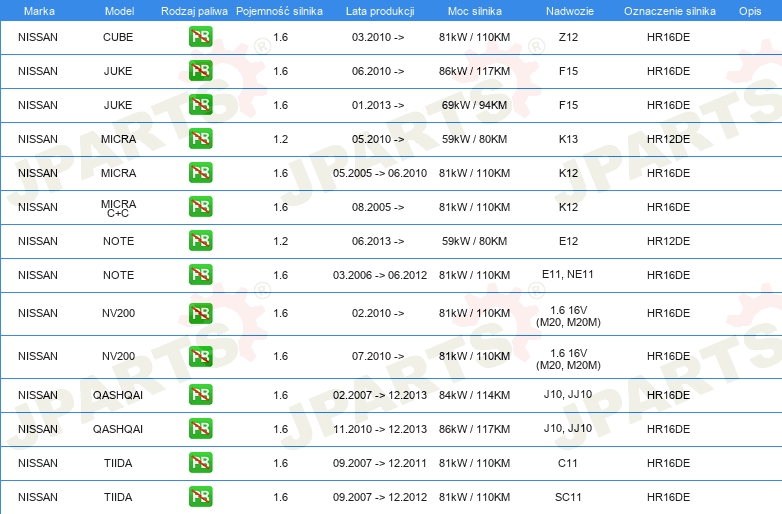Image resolution: width=782 pixels, height=514 pixels.
Task: Click the 84kW / 114KM power cell
Action: tap(474, 395)
